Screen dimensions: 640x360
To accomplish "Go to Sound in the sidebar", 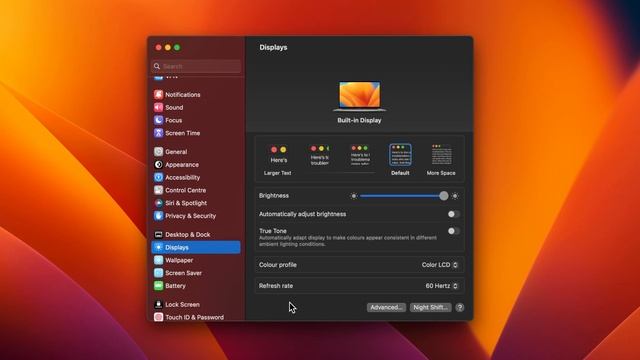I will (x=196, y=107).
